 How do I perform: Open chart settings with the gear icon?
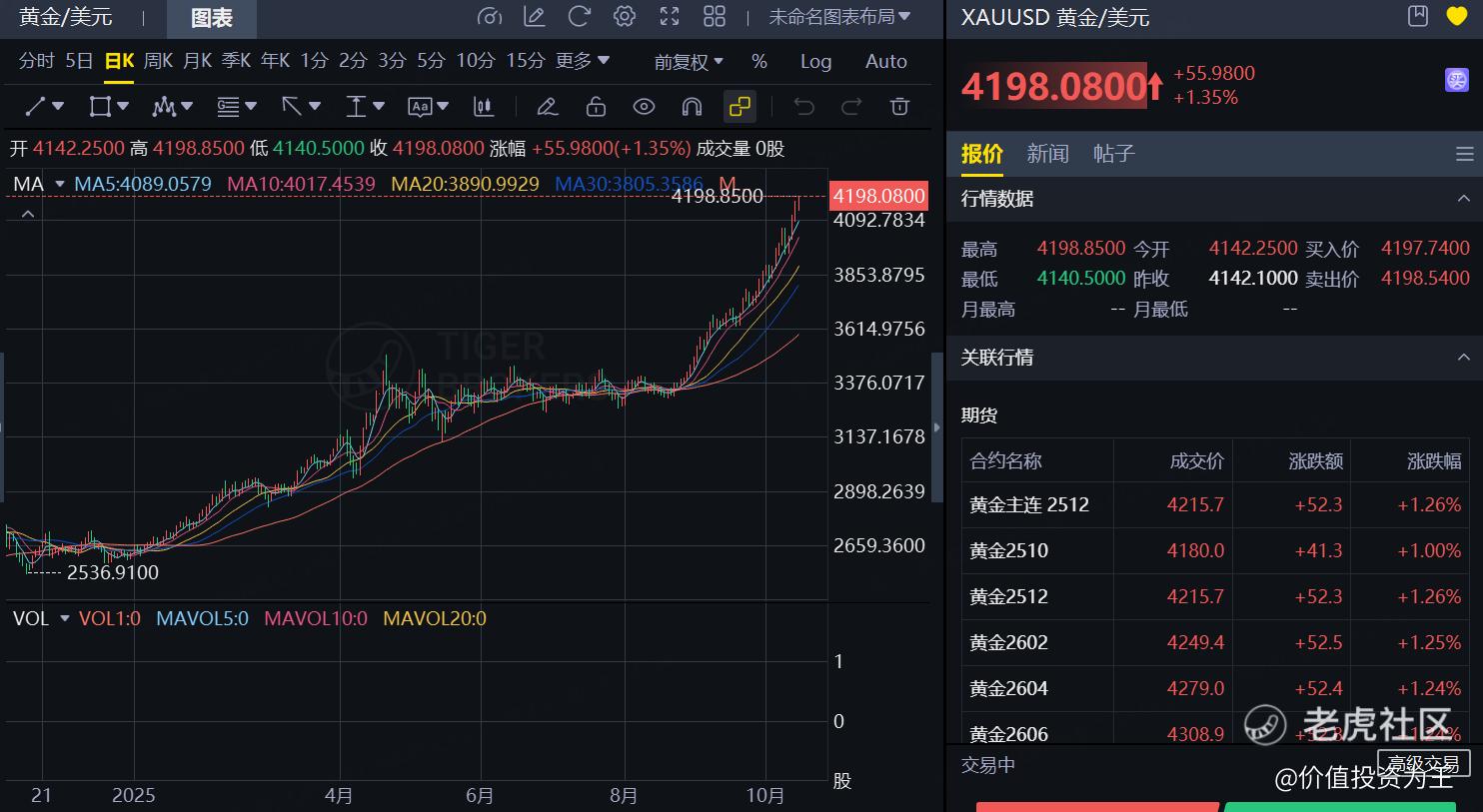coord(624,16)
